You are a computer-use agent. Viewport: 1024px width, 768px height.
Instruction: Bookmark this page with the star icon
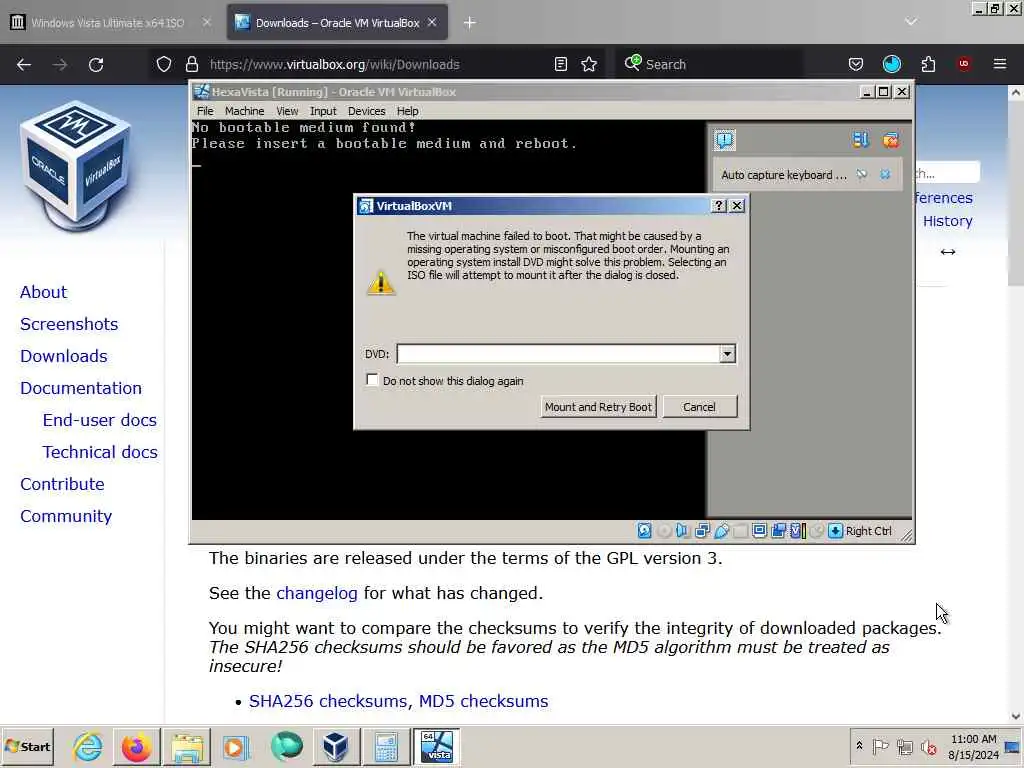pyautogui.click(x=589, y=64)
